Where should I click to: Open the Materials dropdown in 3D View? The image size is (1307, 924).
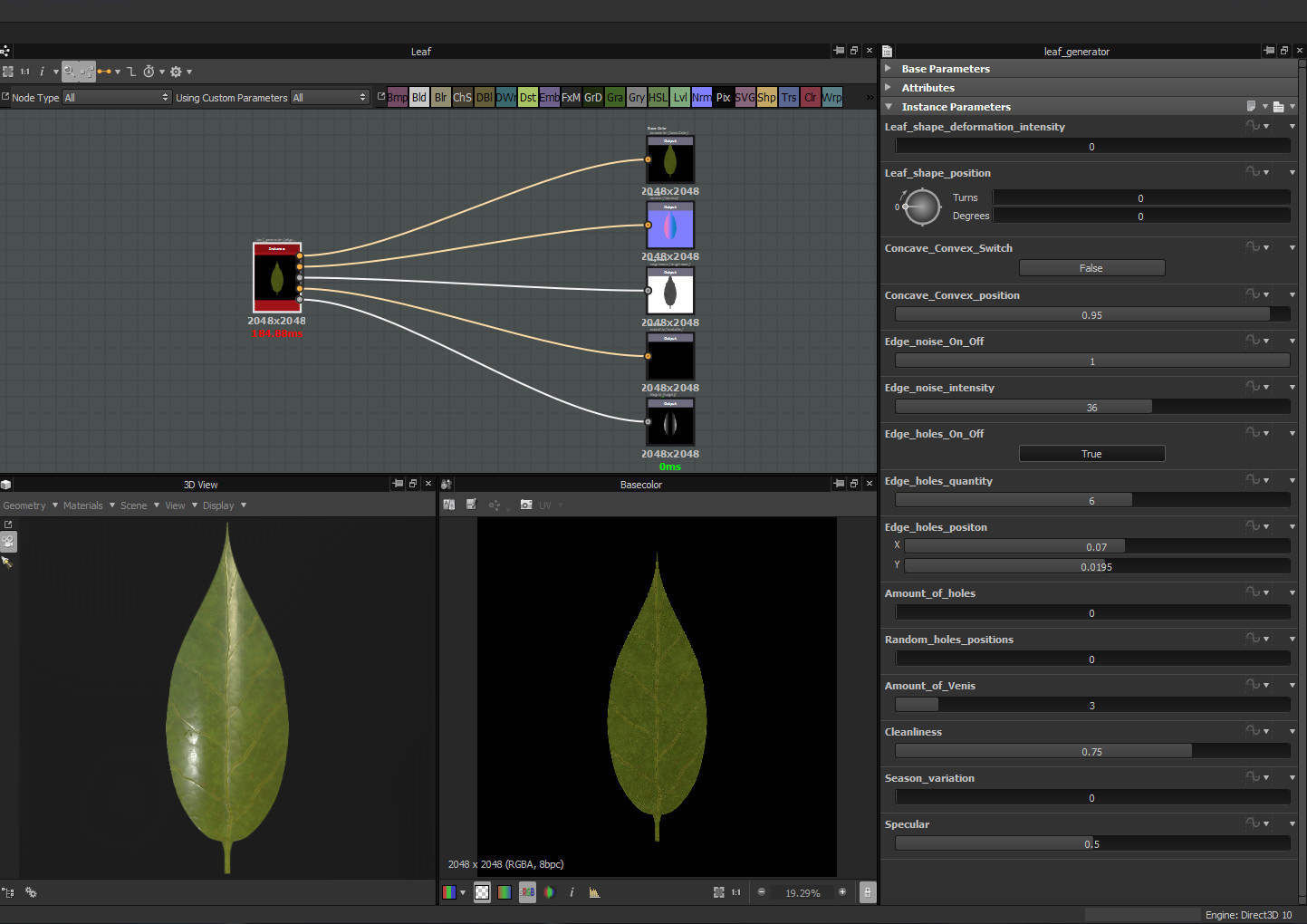pyautogui.click(x=83, y=505)
